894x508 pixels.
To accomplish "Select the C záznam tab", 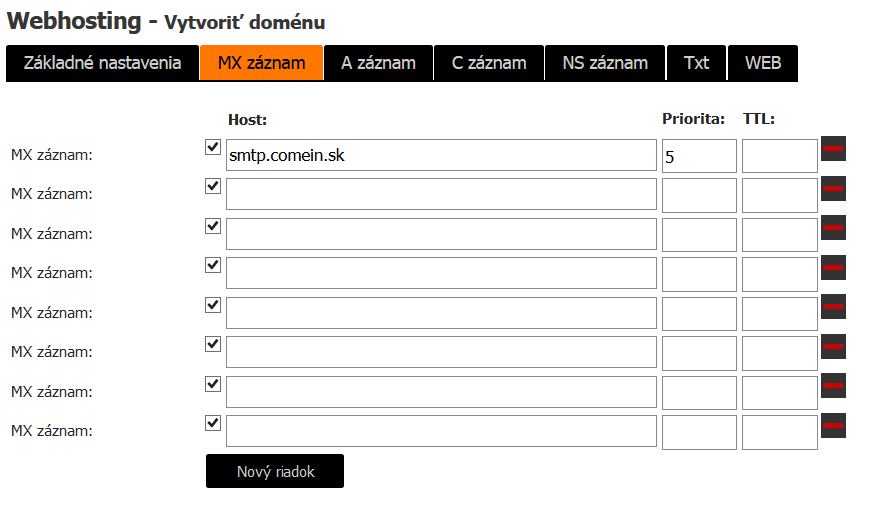I will [489, 63].
